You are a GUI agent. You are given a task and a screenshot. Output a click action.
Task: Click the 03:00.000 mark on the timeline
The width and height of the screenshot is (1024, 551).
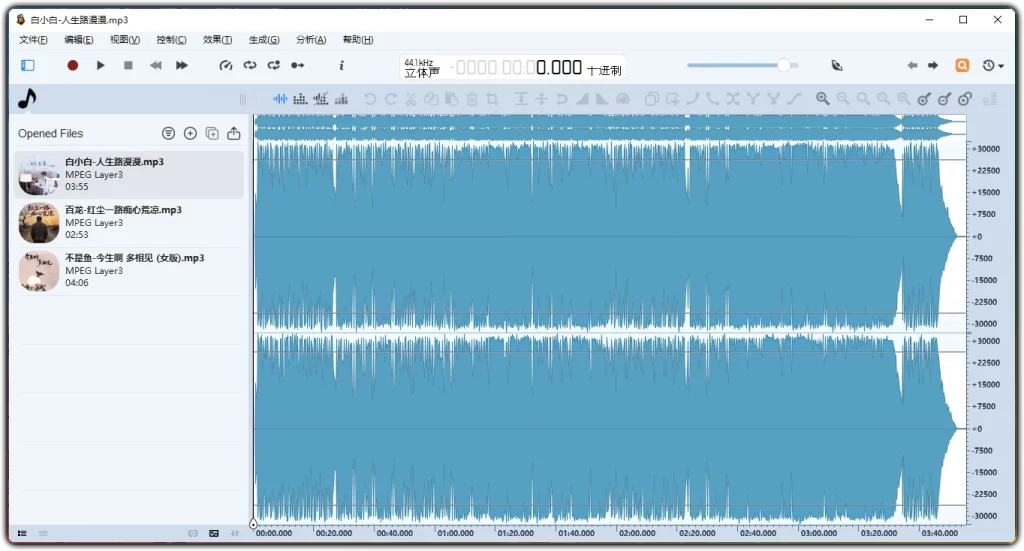tap(818, 533)
